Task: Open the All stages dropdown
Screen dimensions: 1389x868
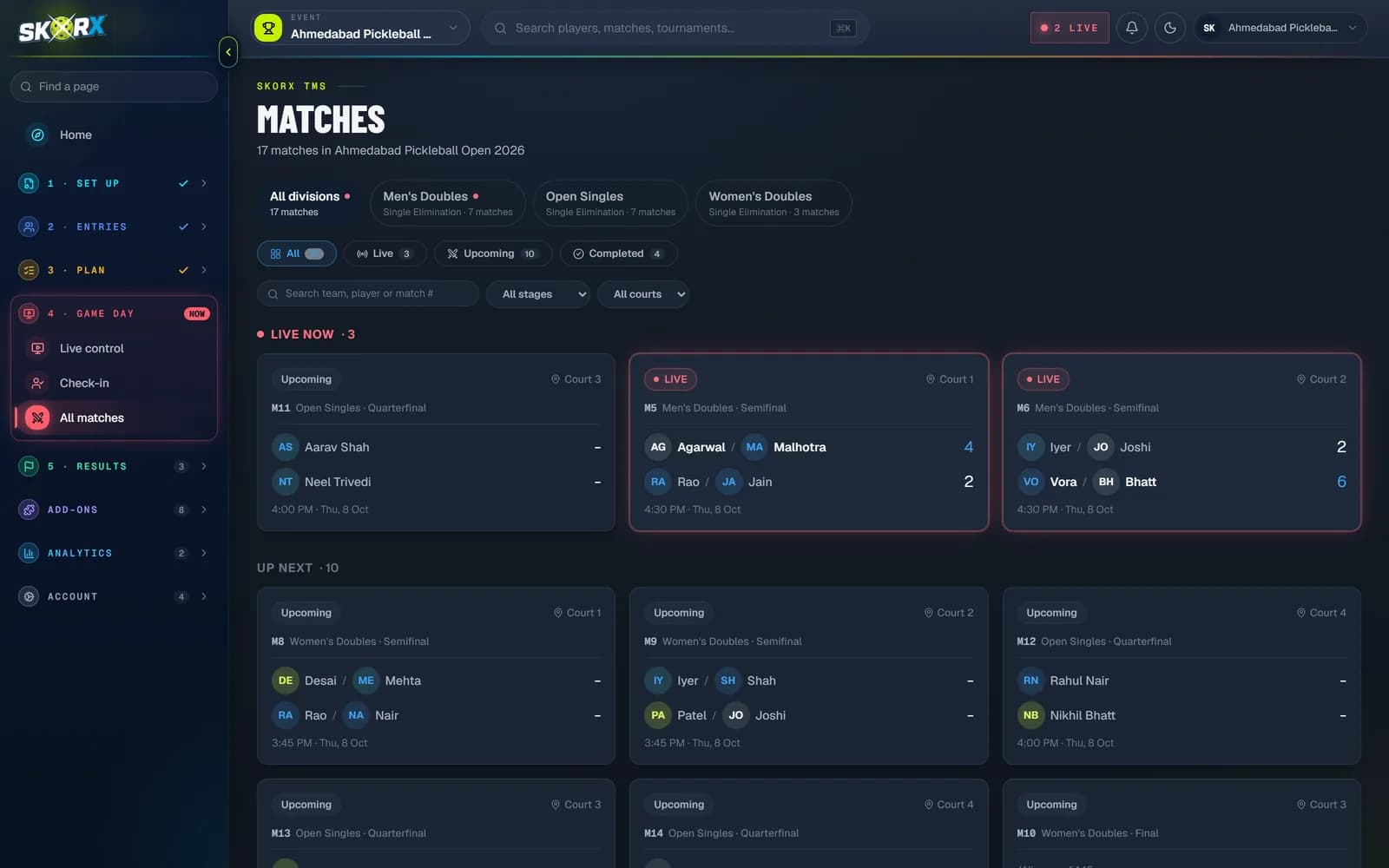Action: (538, 294)
